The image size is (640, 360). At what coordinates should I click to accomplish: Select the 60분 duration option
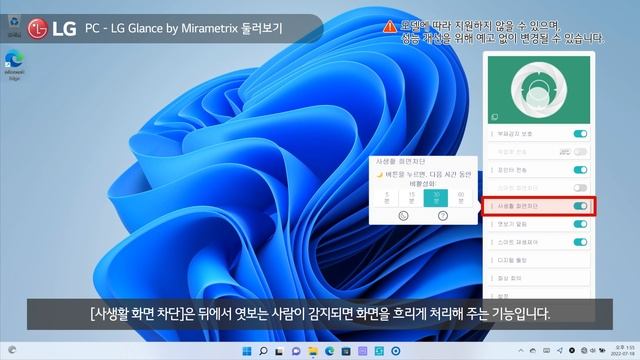click(461, 198)
